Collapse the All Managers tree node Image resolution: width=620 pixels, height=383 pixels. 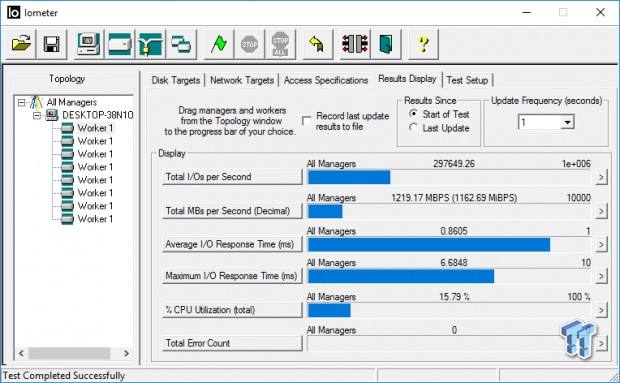tap(21, 102)
